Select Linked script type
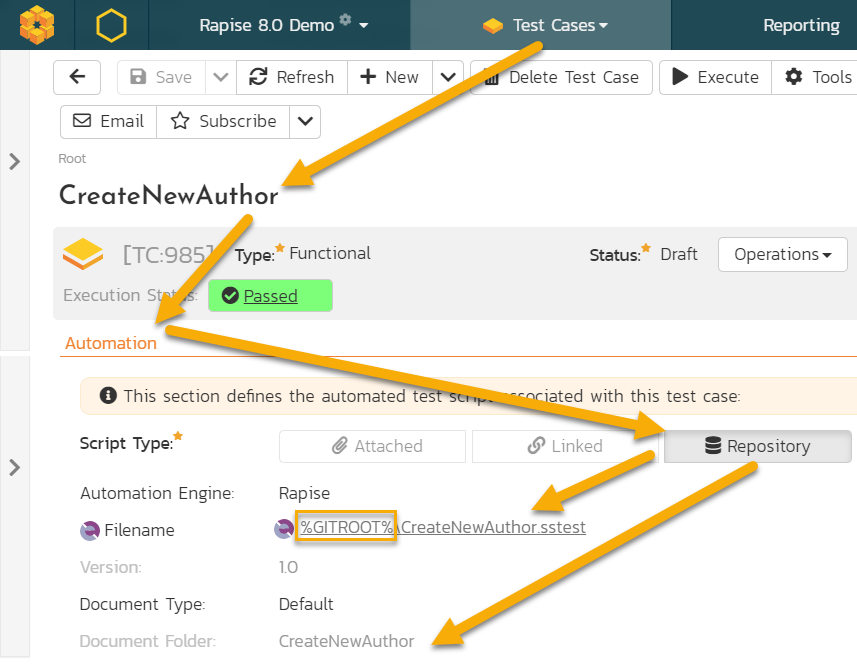The image size is (857, 665). [565, 446]
